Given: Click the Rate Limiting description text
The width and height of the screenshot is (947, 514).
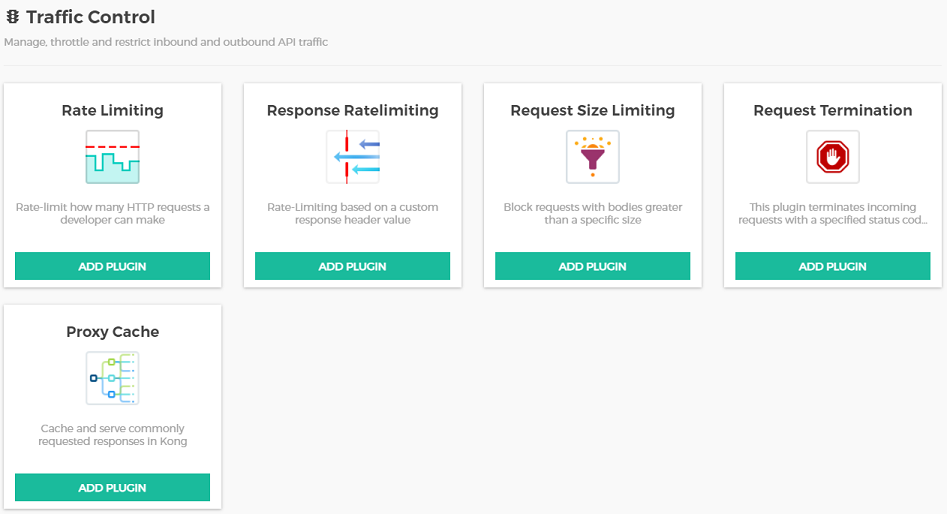Looking at the screenshot, I should (112, 213).
